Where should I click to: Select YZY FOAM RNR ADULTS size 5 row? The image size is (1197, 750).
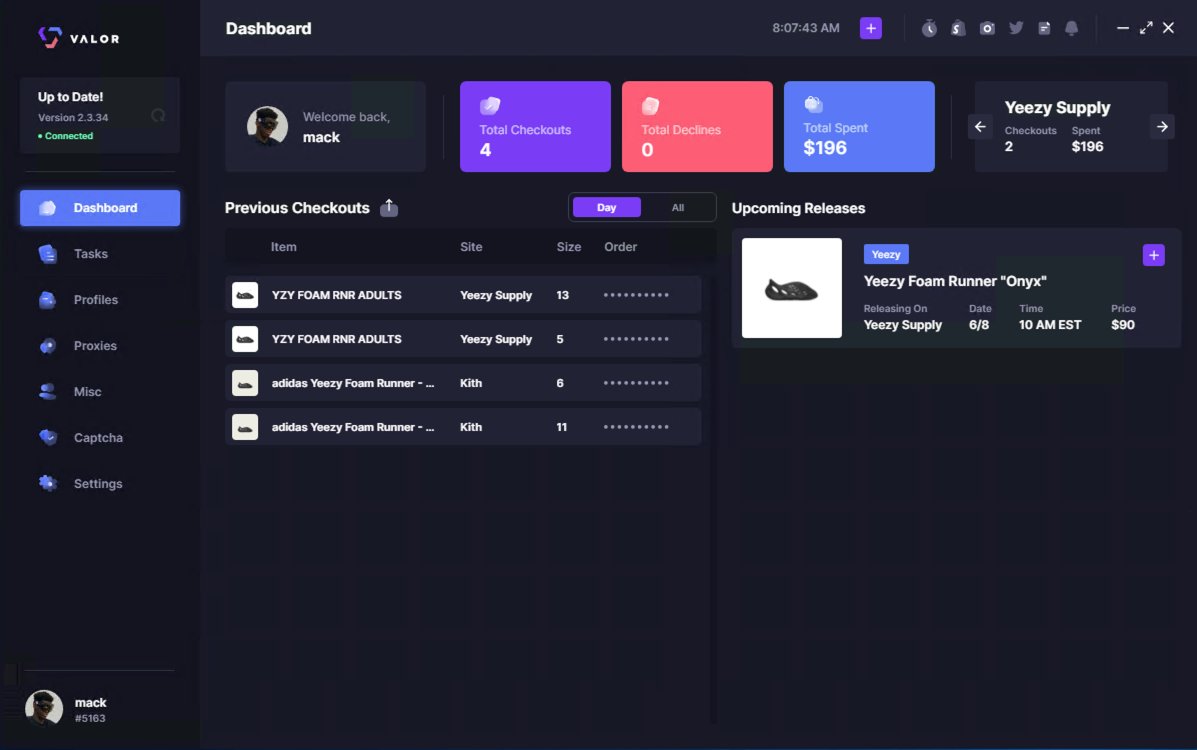463,339
